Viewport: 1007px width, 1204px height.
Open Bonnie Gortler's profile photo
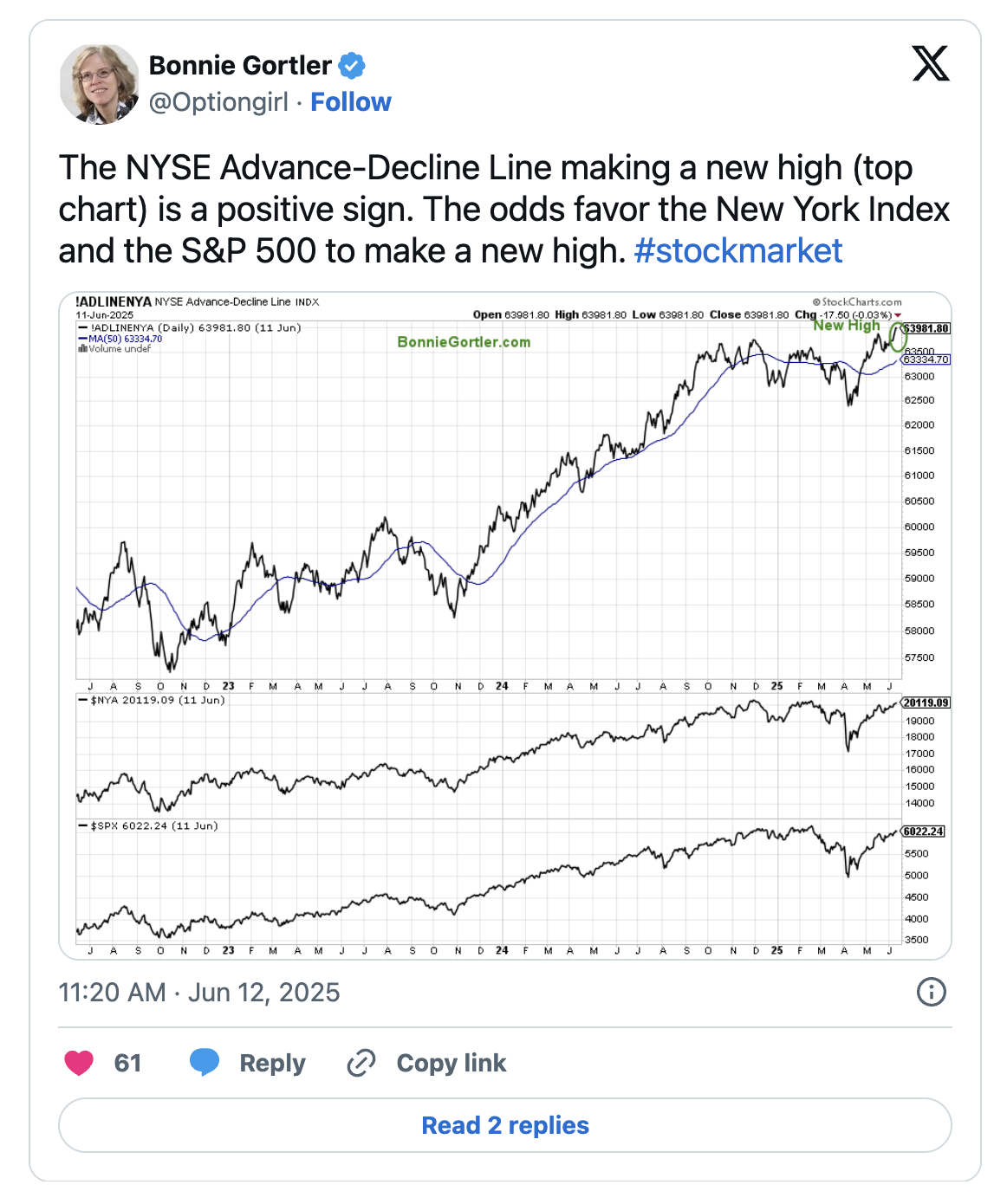click(x=99, y=84)
